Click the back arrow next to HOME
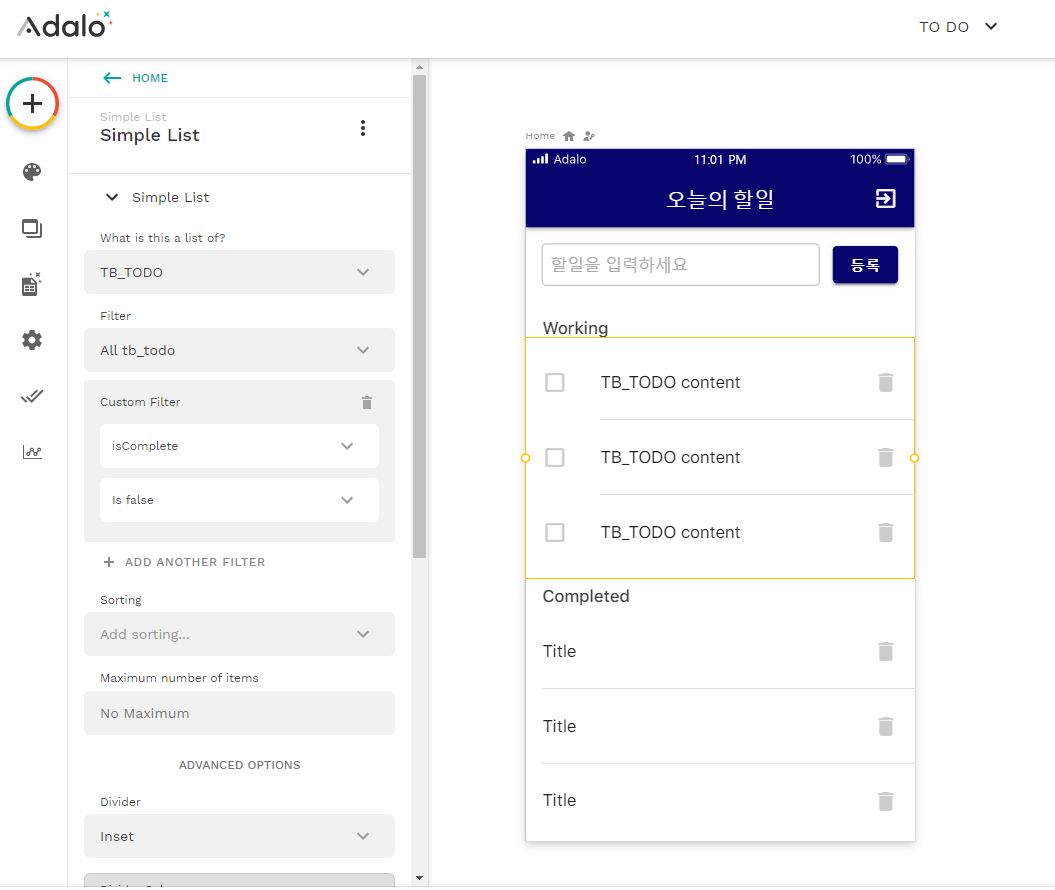This screenshot has width=1055, height=890. pos(112,78)
